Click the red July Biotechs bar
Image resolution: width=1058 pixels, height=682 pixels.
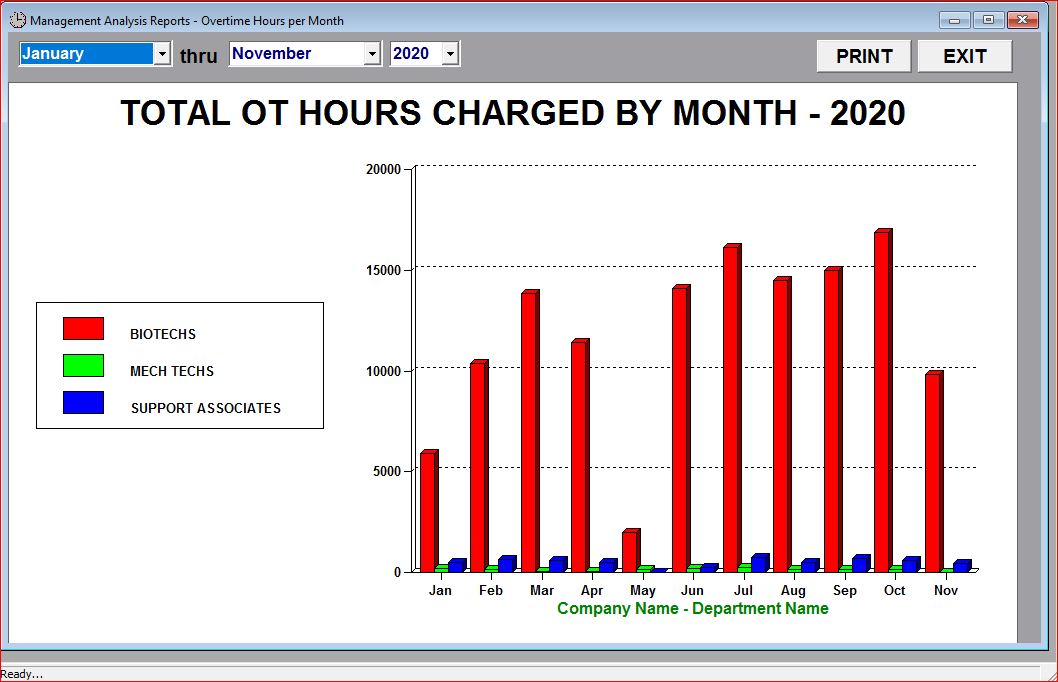click(731, 408)
